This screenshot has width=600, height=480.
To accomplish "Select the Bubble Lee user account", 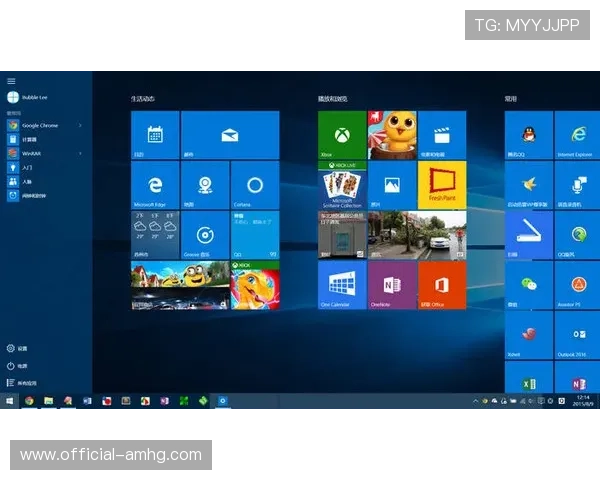I will [x=28, y=98].
